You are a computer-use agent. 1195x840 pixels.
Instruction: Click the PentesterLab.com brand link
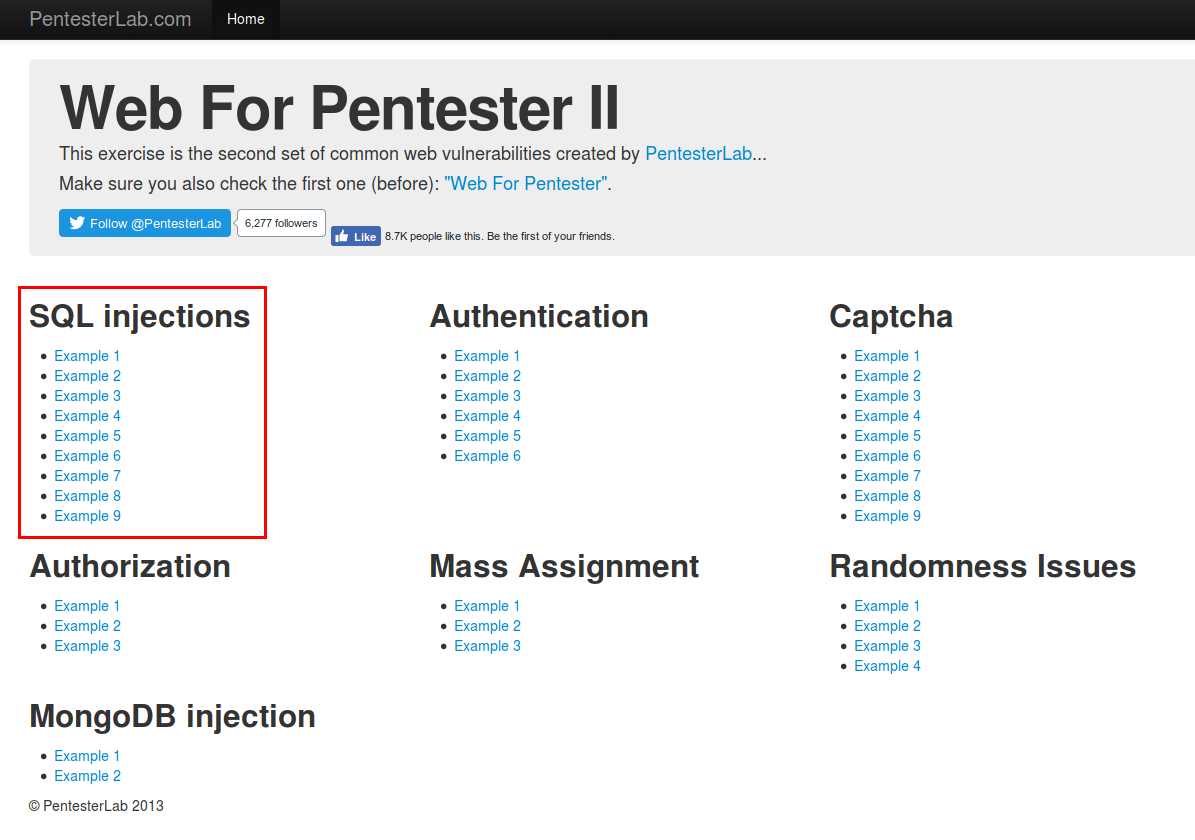point(110,19)
